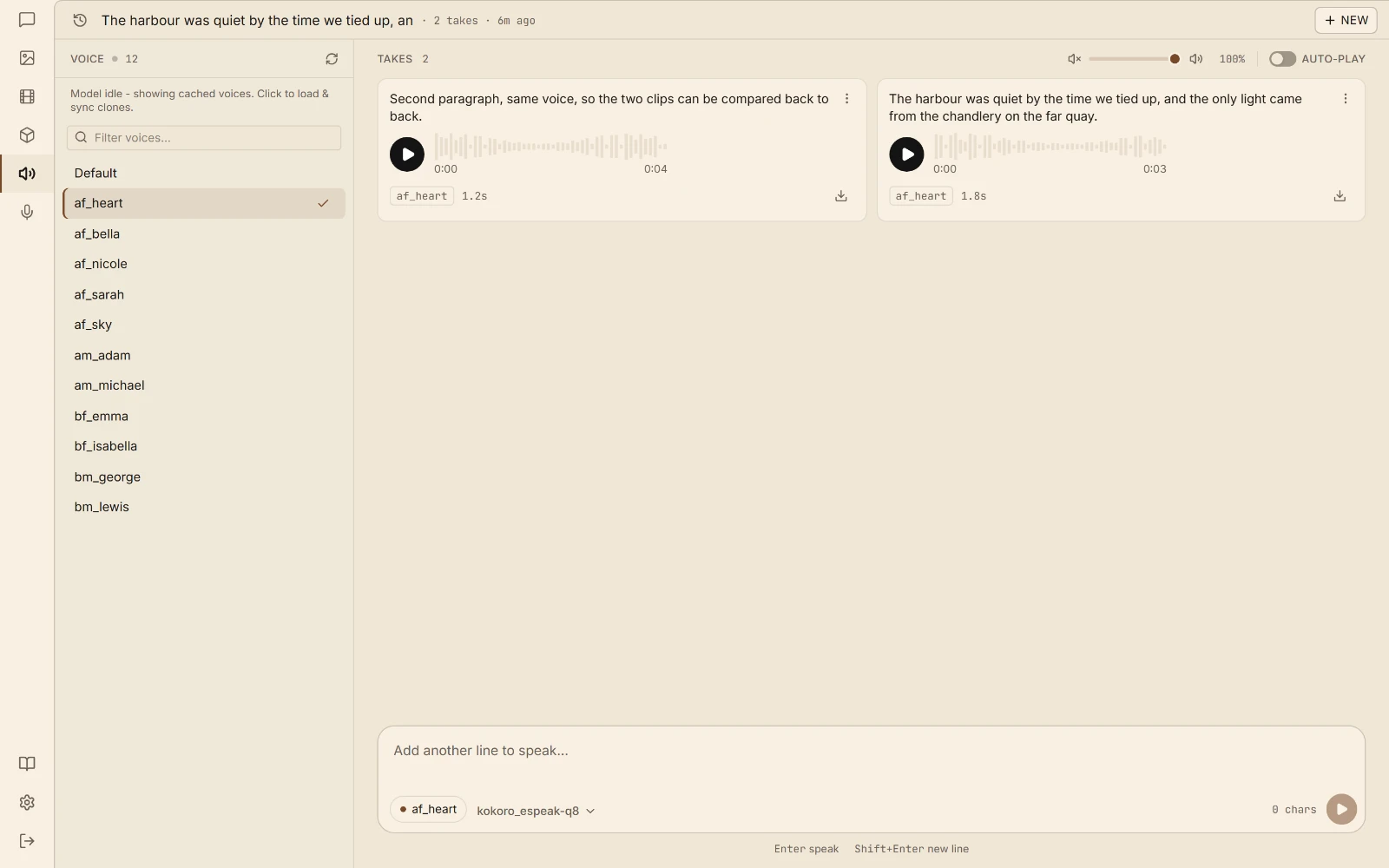The image size is (1389, 868).
Task: Open the 3D cube sidebar icon
Action: click(x=27, y=135)
